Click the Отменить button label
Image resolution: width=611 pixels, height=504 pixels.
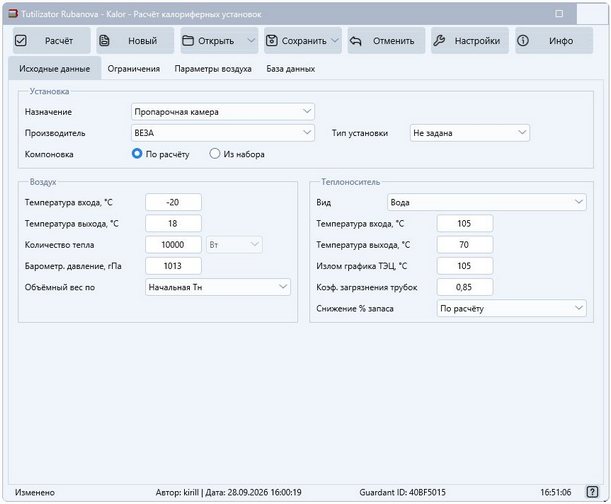(394, 41)
